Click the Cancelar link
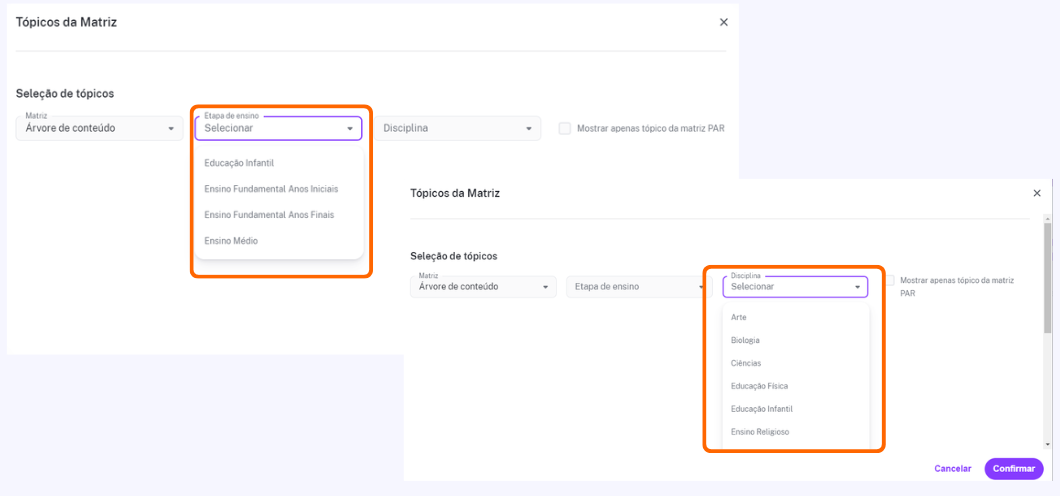This screenshot has height=496, width=1060. click(x=953, y=468)
